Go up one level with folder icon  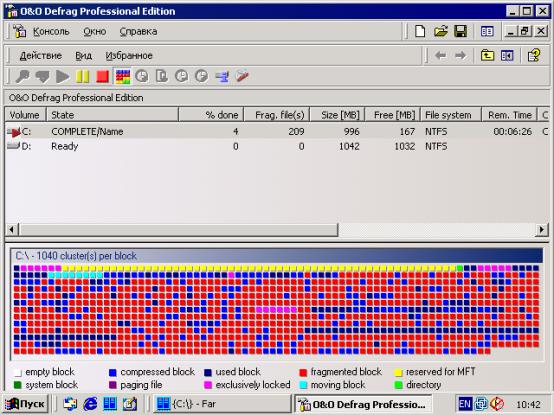(x=487, y=55)
